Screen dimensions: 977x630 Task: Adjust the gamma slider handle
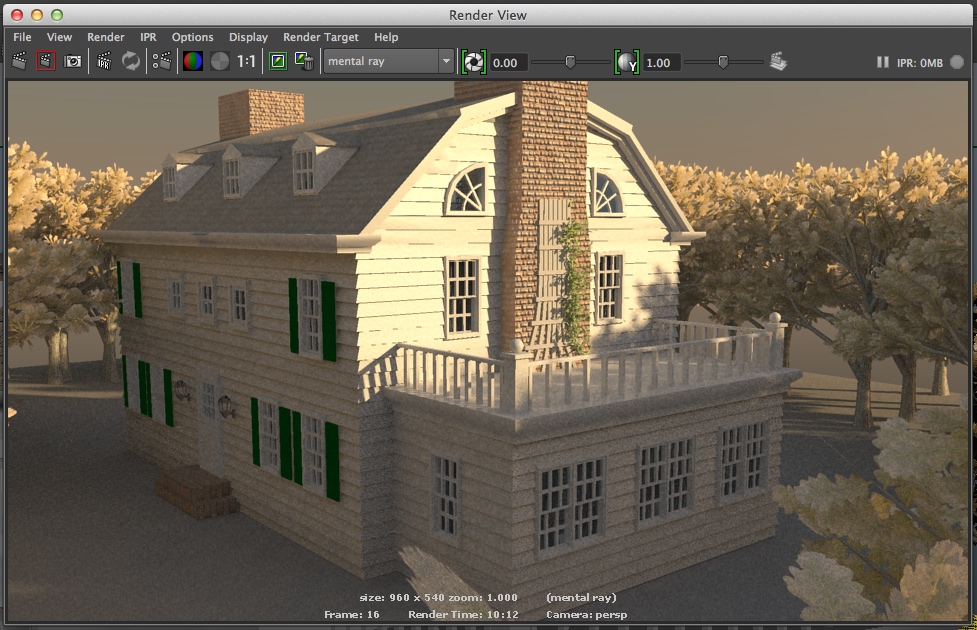click(723, 62)
